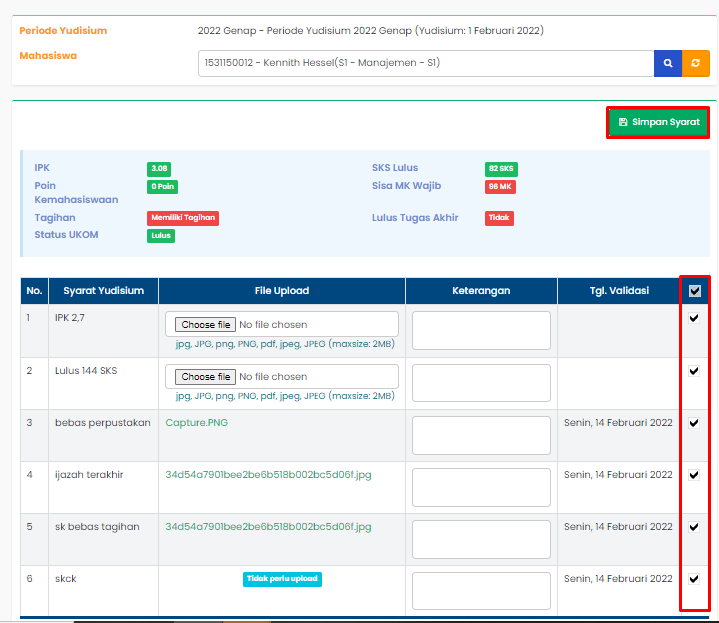Viewport: 719px width, 623px height.
Task: Uncheck the IPK 2,7 row checkbox
Action: tap(694, 318)
